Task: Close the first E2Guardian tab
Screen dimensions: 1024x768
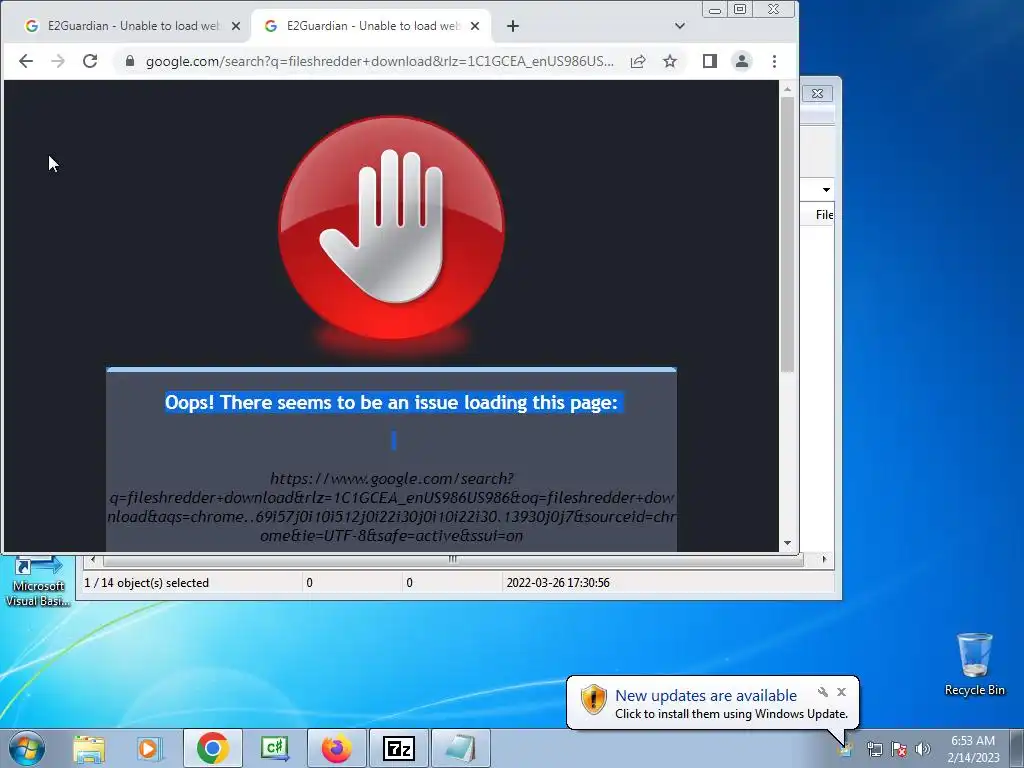Action: 236,26
